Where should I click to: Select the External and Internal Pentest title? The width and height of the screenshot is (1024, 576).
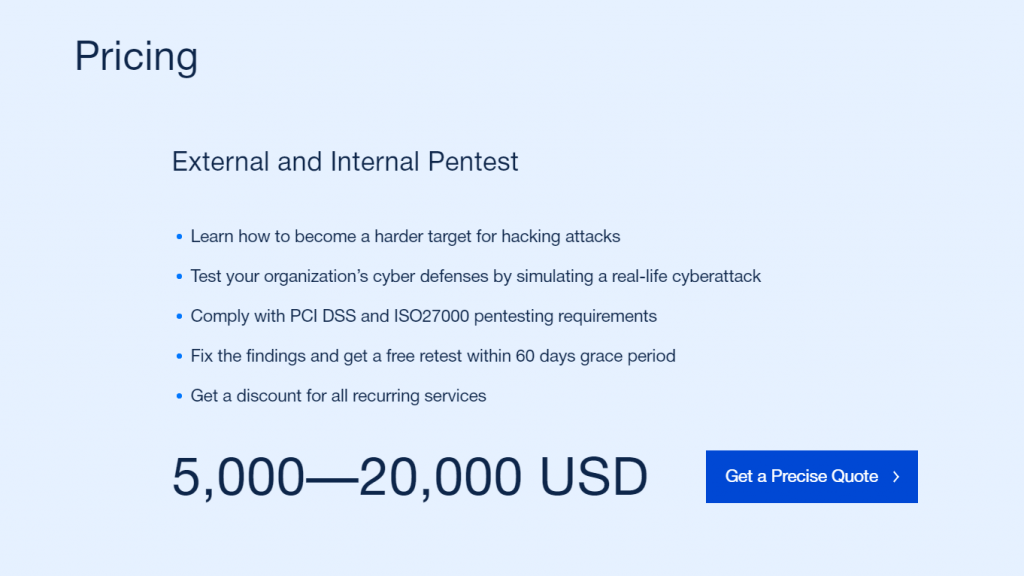tap(346, 161)
